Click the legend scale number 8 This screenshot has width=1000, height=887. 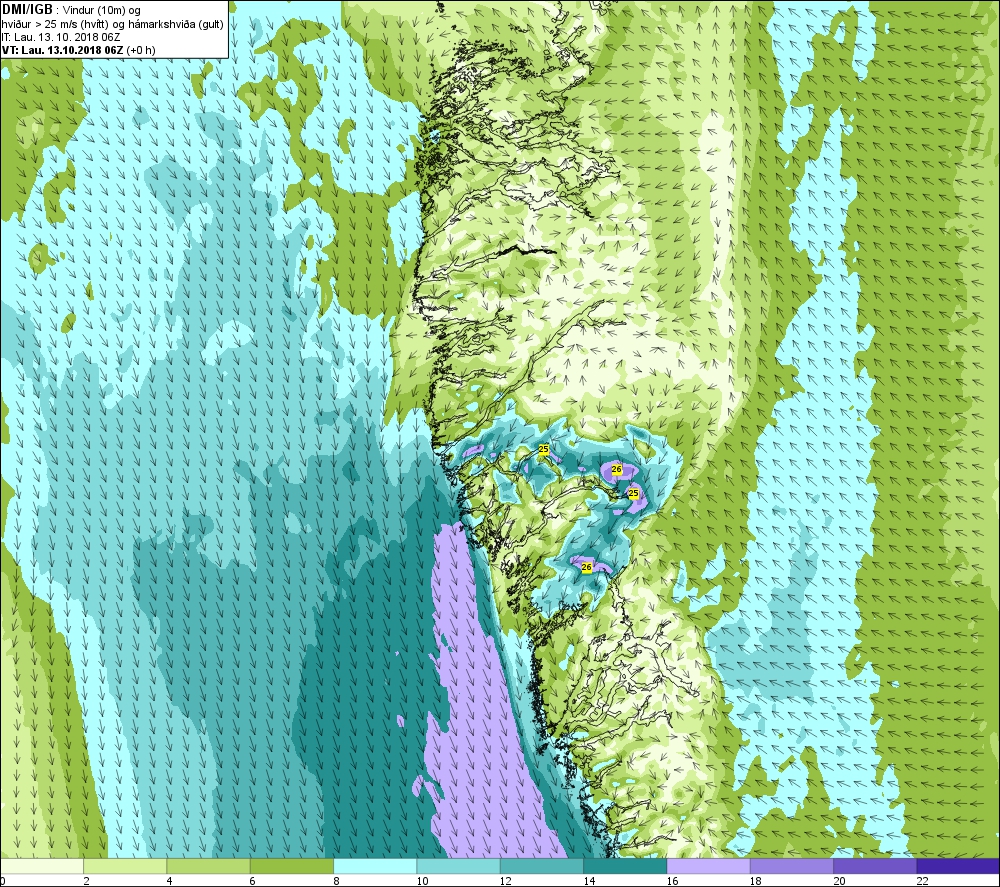pyautogui.click(x=336, y=881)
